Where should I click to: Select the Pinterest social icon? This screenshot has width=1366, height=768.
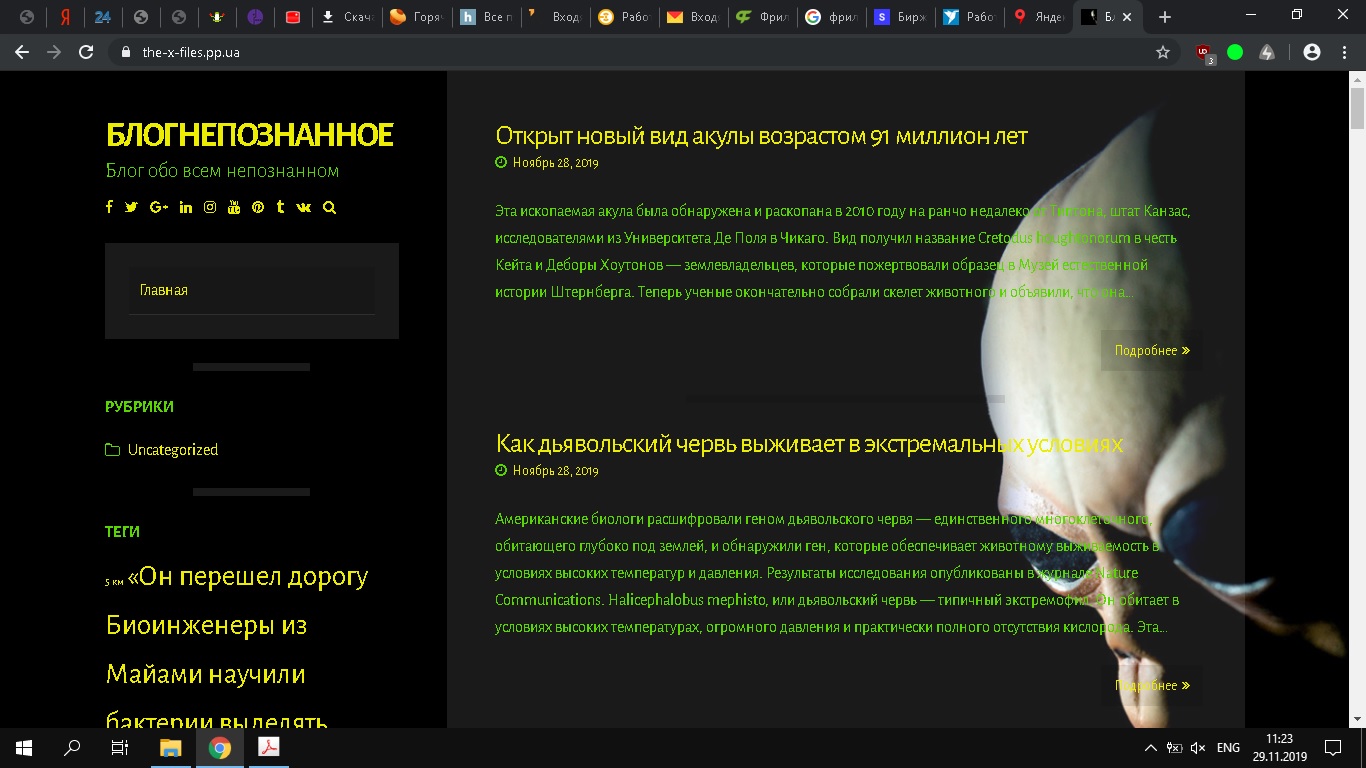pos(258,207)
